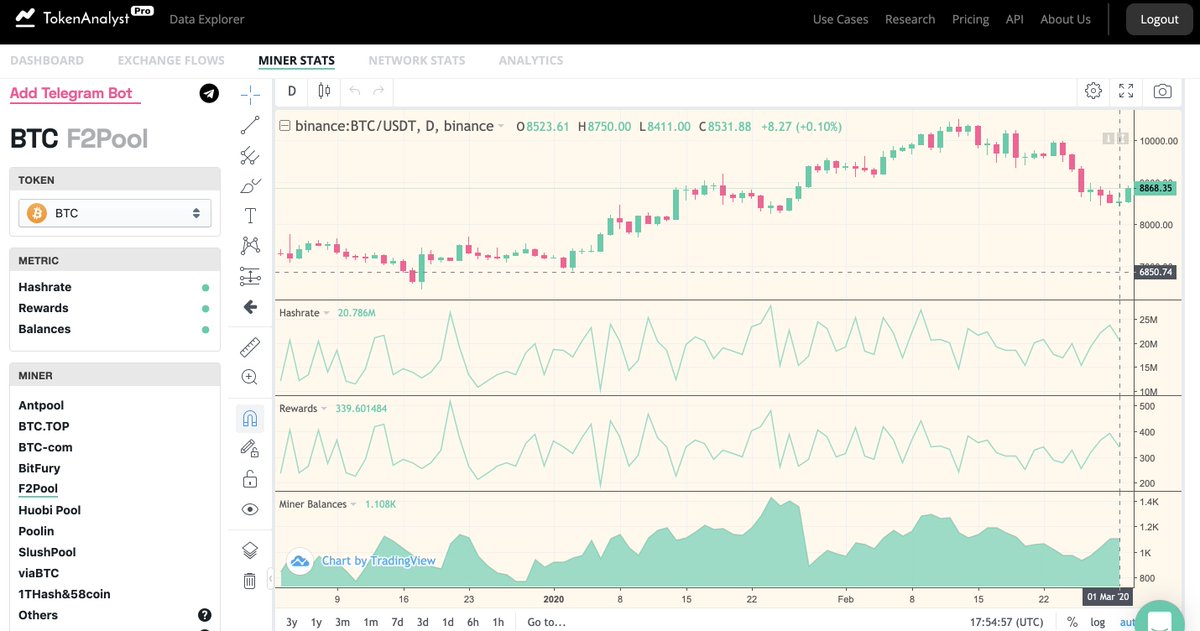This screenshot has height=631, width=1200.
Task: Click the Telegram paper-plane icon
Action: point(208,93)
